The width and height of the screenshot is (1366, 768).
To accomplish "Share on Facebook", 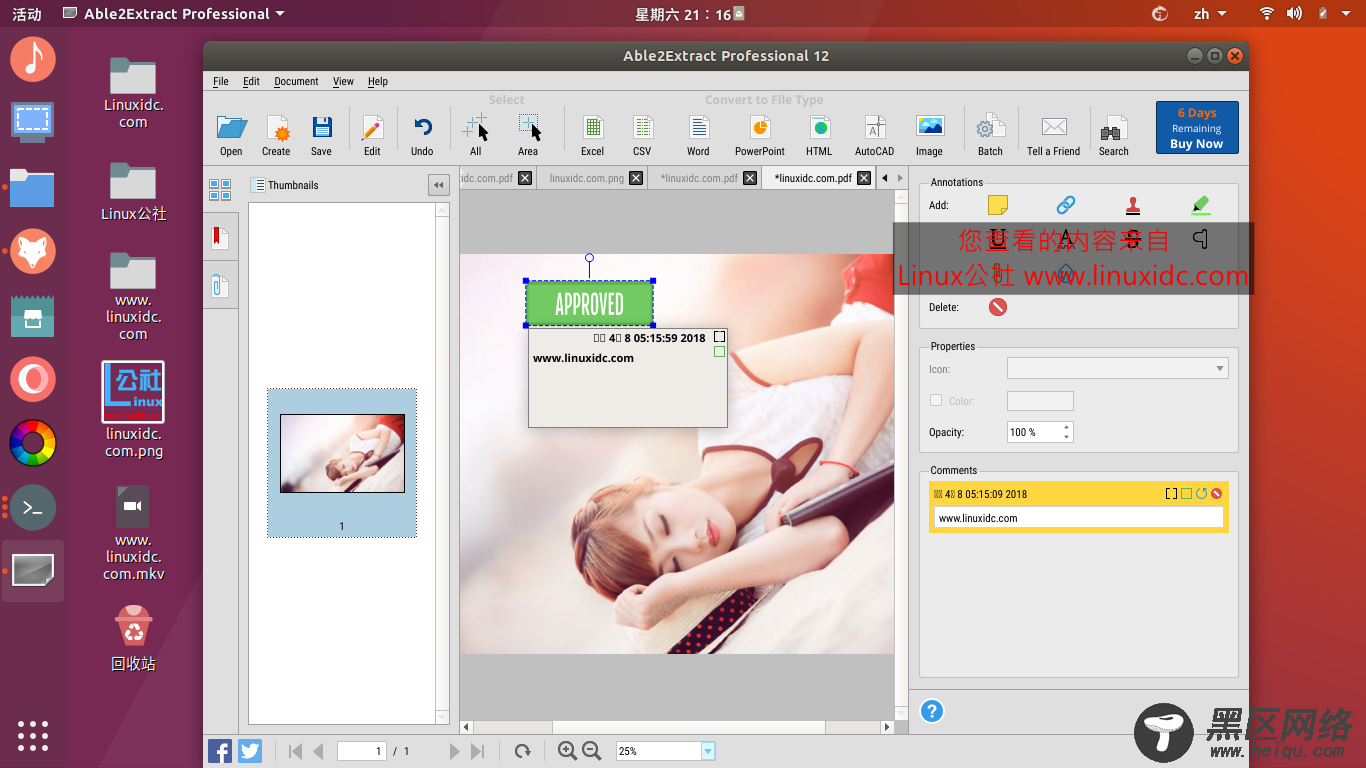I will tap(220, 751).
